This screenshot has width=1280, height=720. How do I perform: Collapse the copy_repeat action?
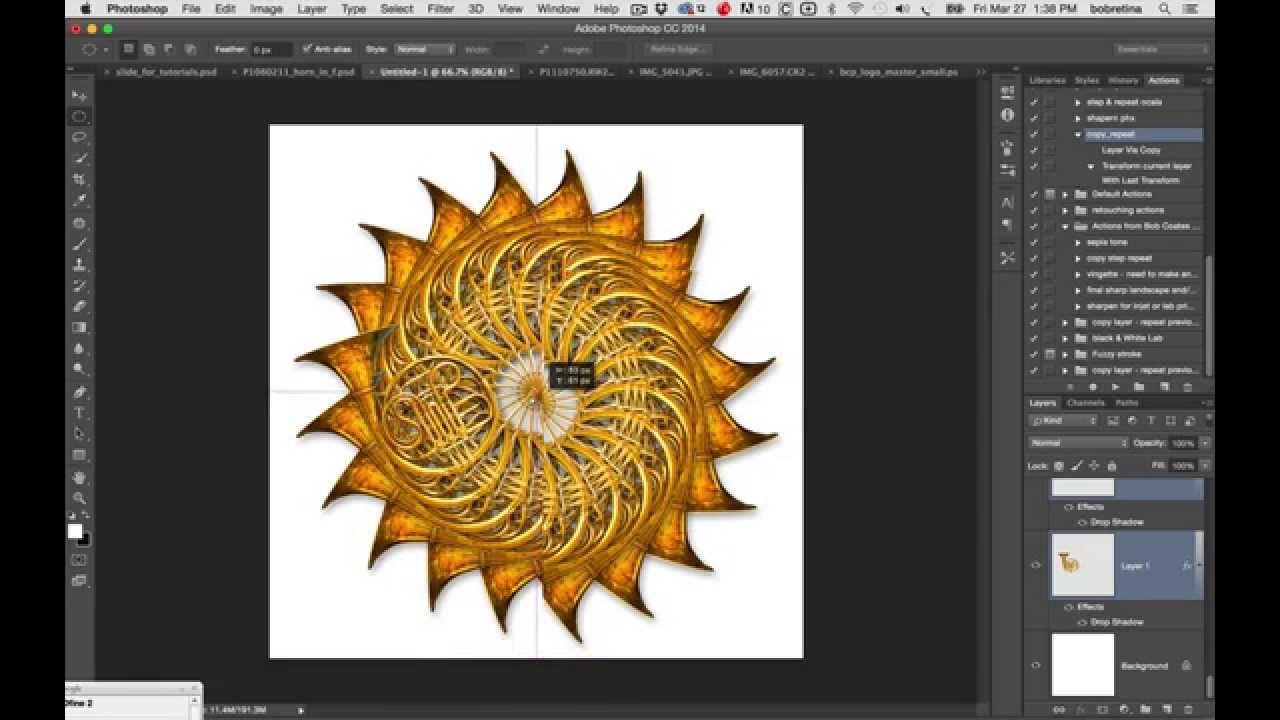pos(1078,134)
